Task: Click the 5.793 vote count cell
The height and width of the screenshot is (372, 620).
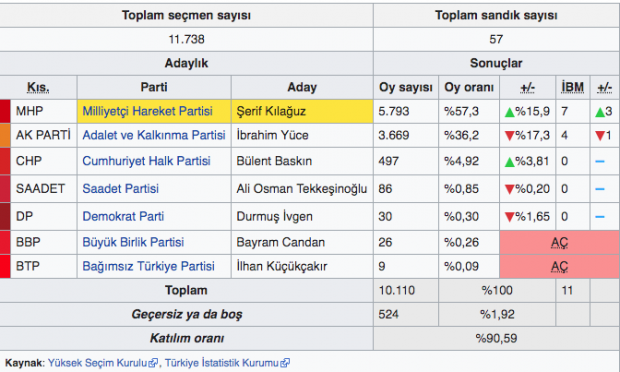Action: (x=406, y=111)
